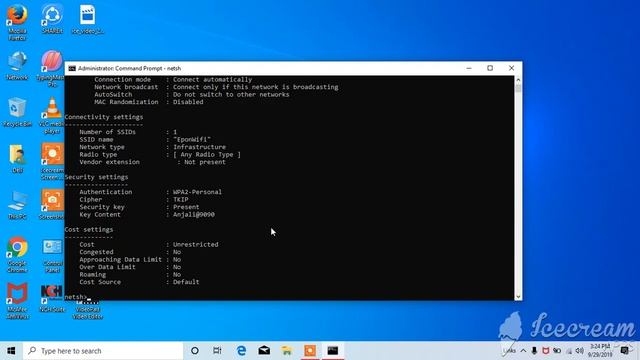Show hidden system tray icons
This screenshot has width=640, height=360.
click(x=523, y=351)
